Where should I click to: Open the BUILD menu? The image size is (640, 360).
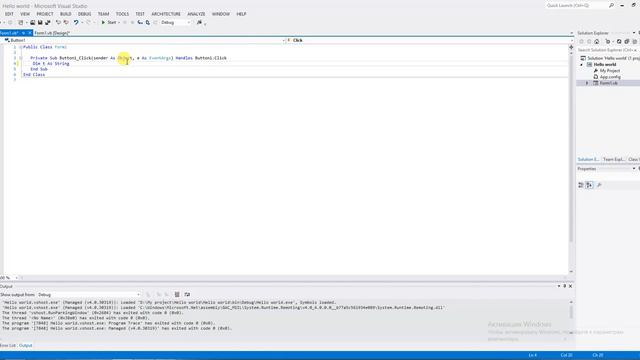(65, 14)
